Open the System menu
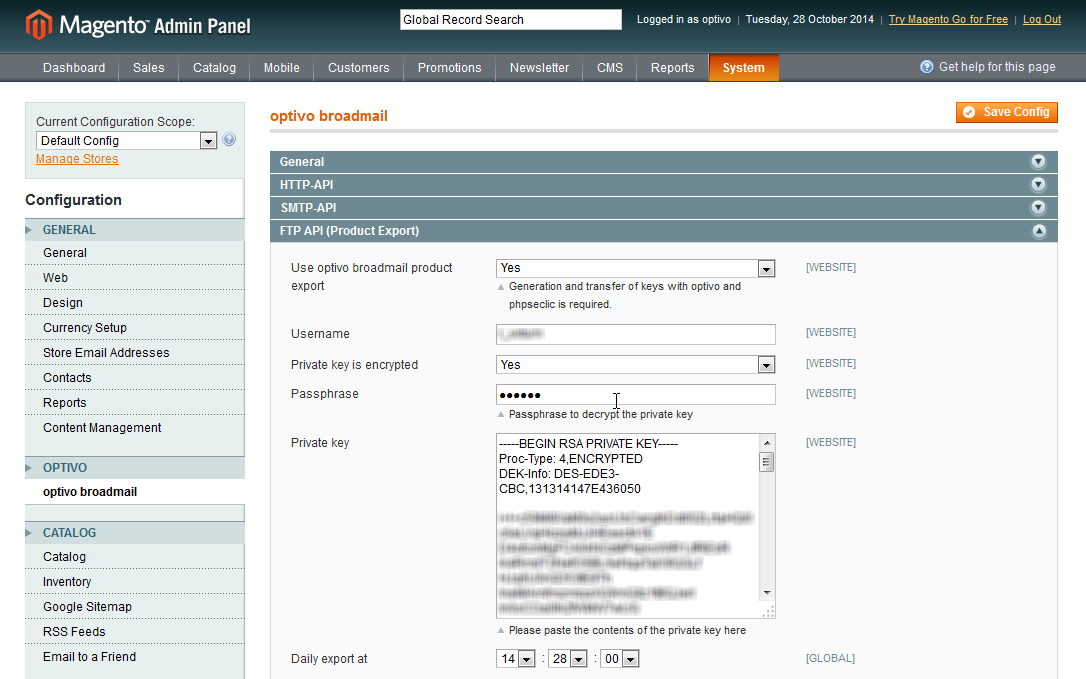This screenshot has height=679, width=1086. 744,68
